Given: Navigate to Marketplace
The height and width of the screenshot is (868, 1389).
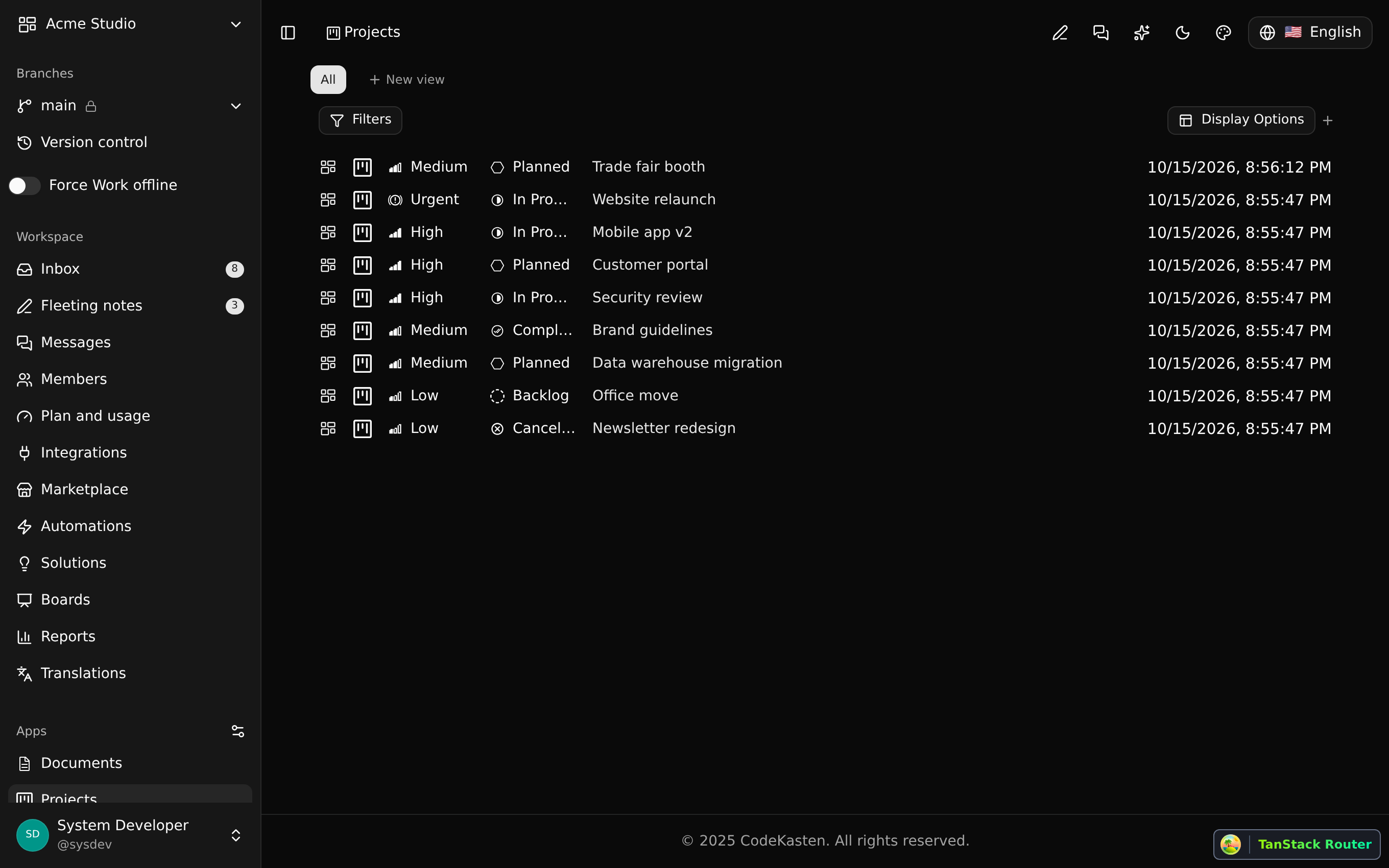Looking at the screenshot, I should point(130,489).
